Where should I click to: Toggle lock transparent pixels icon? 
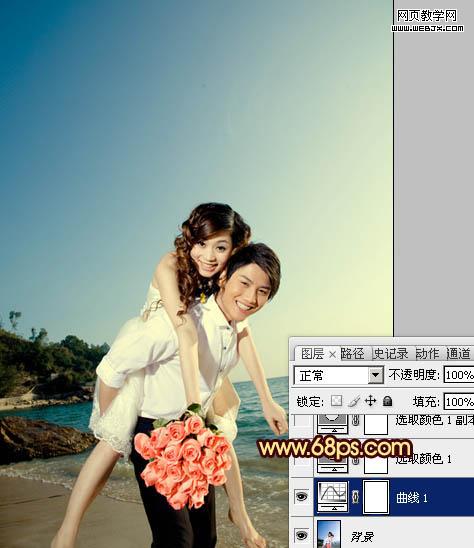click(x=336, y=401)
